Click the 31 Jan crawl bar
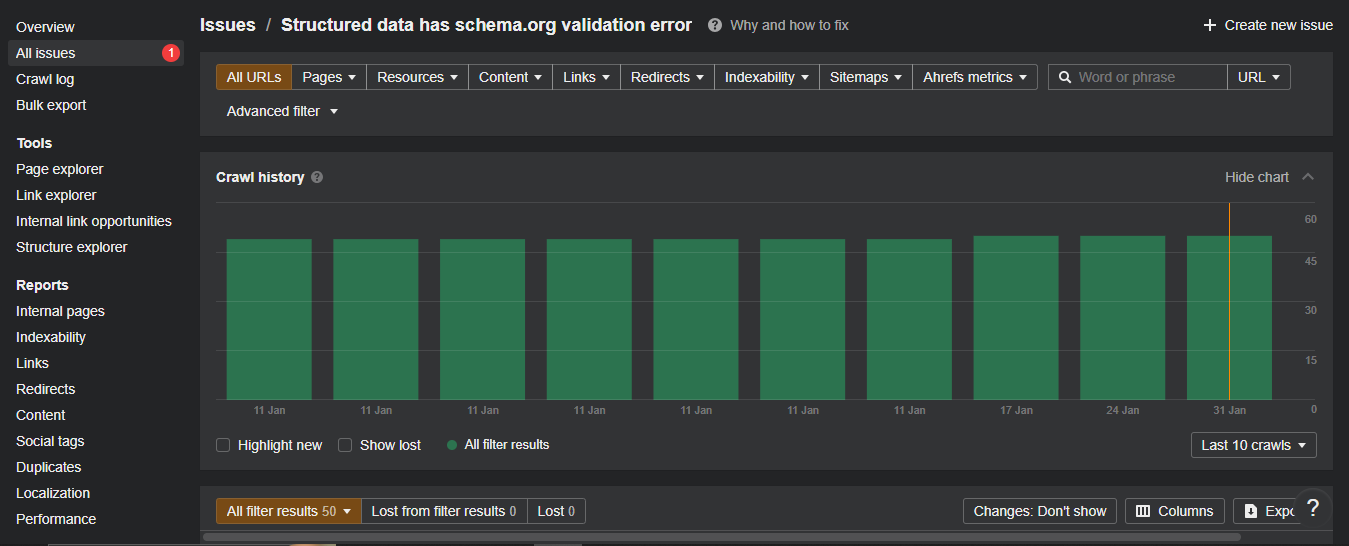 (1229, 318)
